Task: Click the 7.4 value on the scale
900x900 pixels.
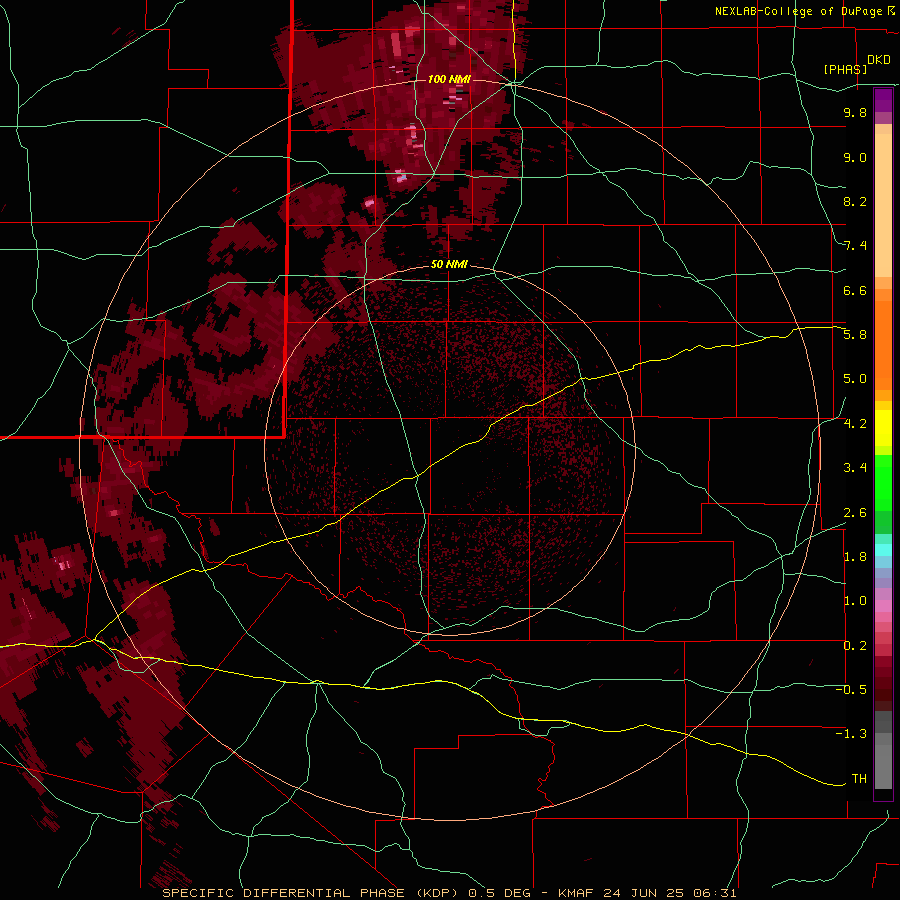Action: (x=855, y=246)
